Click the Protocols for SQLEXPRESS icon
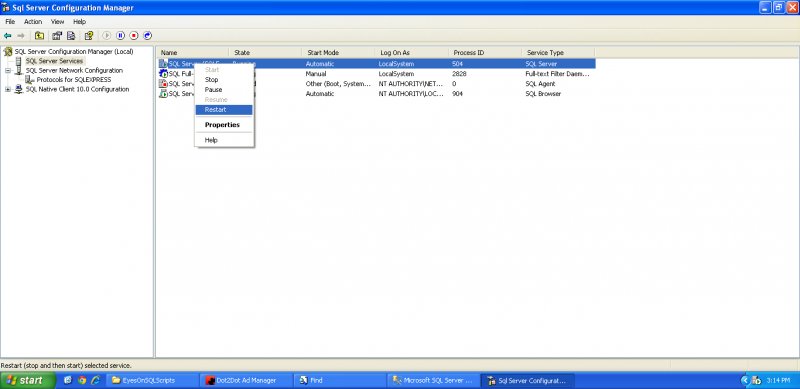The width and height of the screenshot is (800, 389). click(x=30, y=80)
